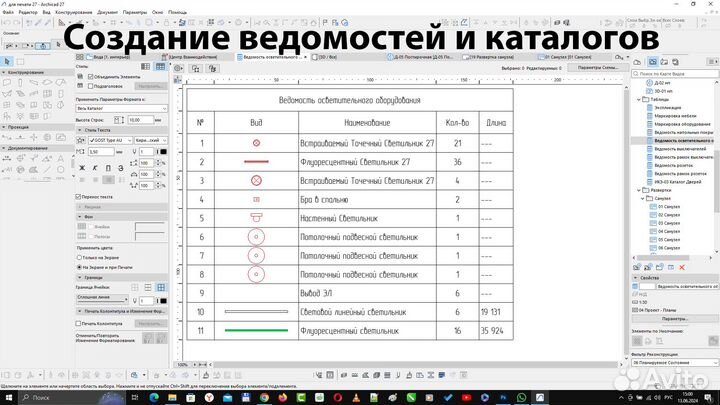Toggle Полосы background checkbox
This screenshot has width=720, height=405.
pos(91,236)
